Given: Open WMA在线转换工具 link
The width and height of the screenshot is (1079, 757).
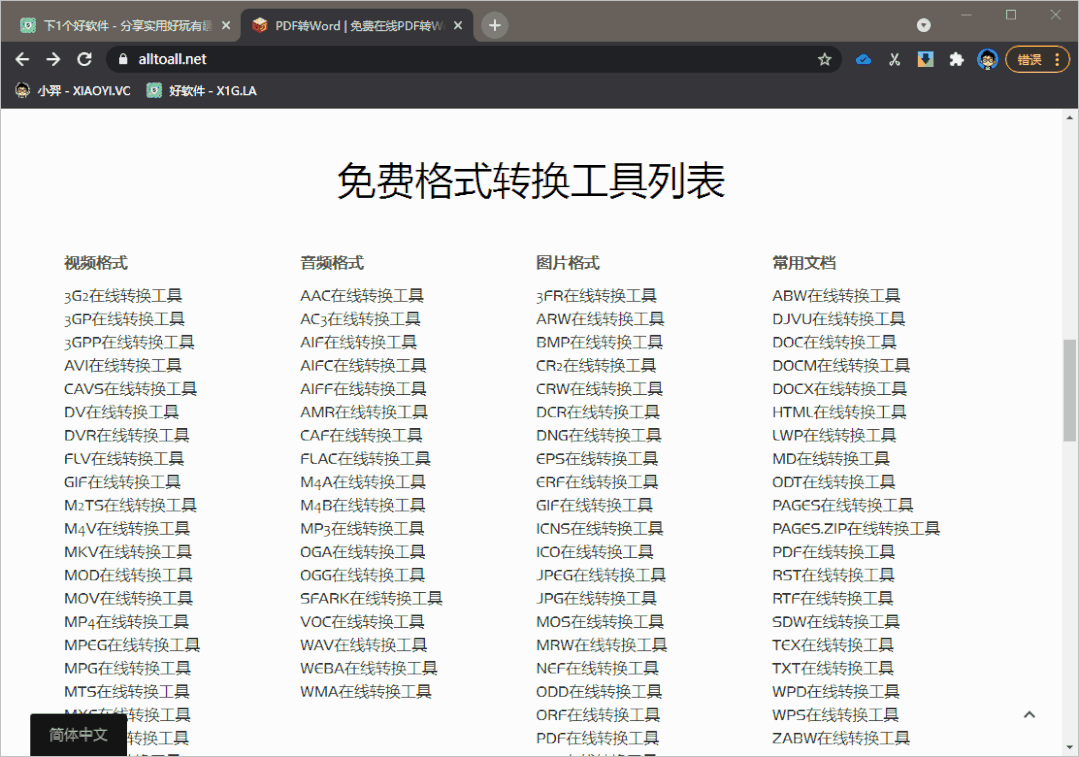Looking at the screenshot, I should coord(365,691).
